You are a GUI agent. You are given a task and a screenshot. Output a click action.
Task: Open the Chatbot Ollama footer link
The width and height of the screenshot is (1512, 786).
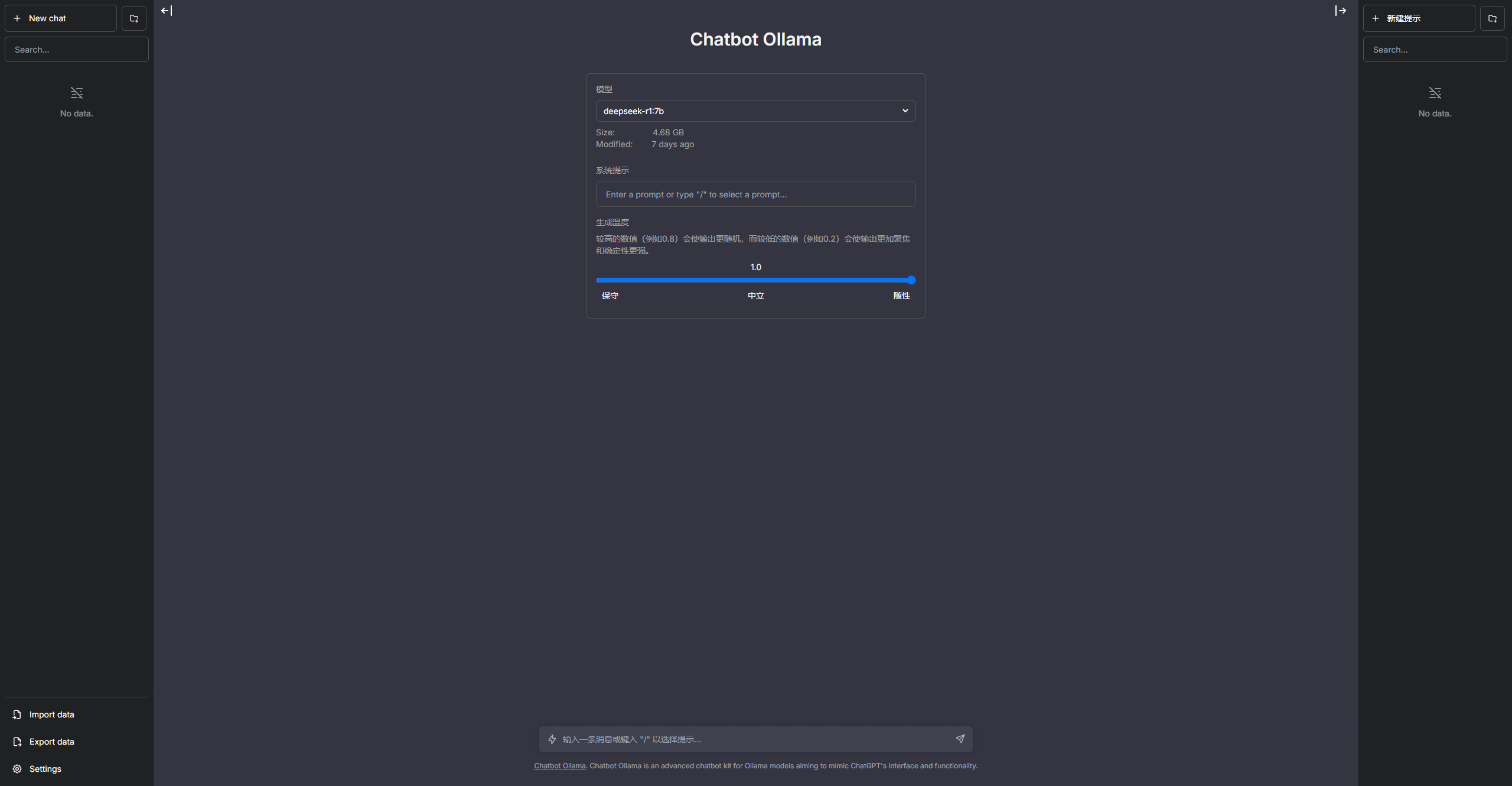pos(559,766)
